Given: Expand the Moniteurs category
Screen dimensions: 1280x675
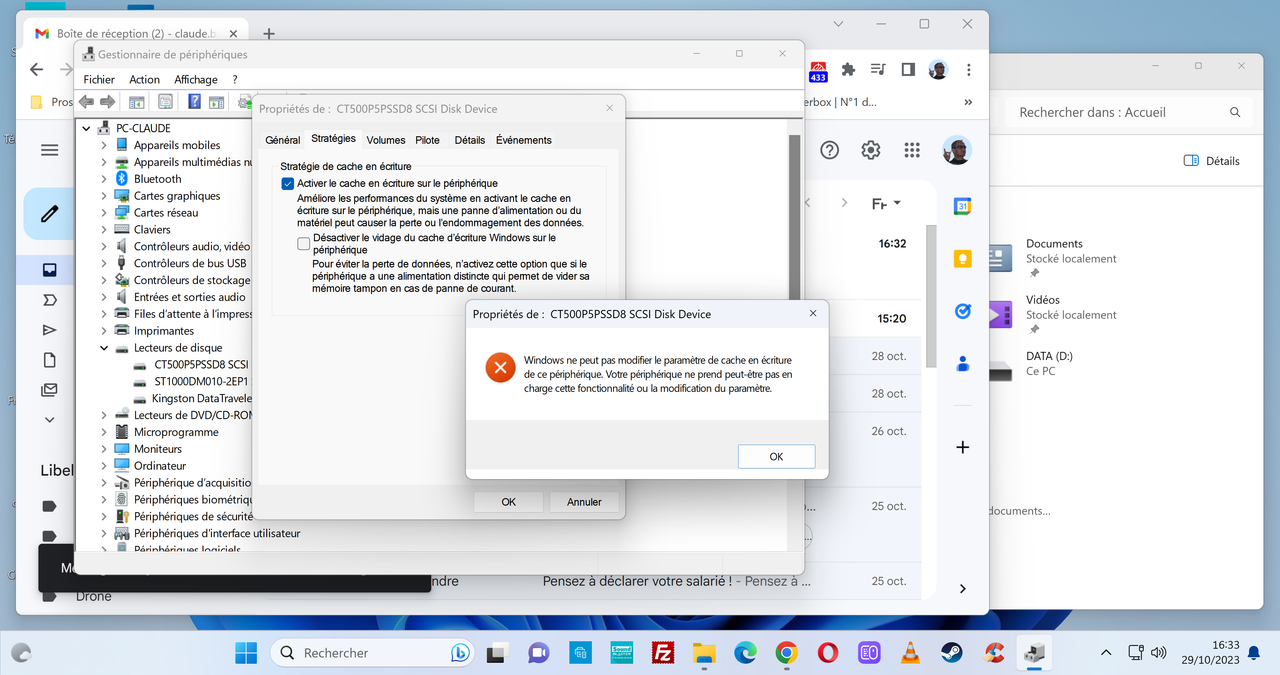Looking at the screenshot, I should pyautogui.click(x=104, y=449).
